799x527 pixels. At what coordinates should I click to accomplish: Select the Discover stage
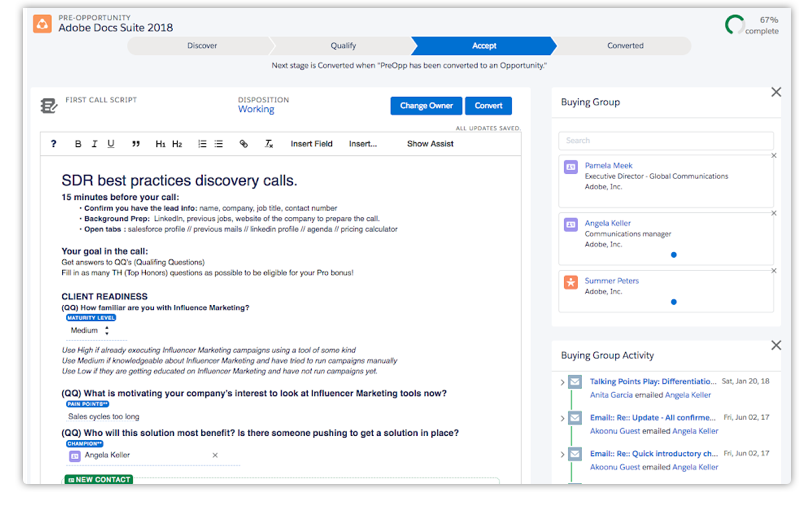(202, 45)
